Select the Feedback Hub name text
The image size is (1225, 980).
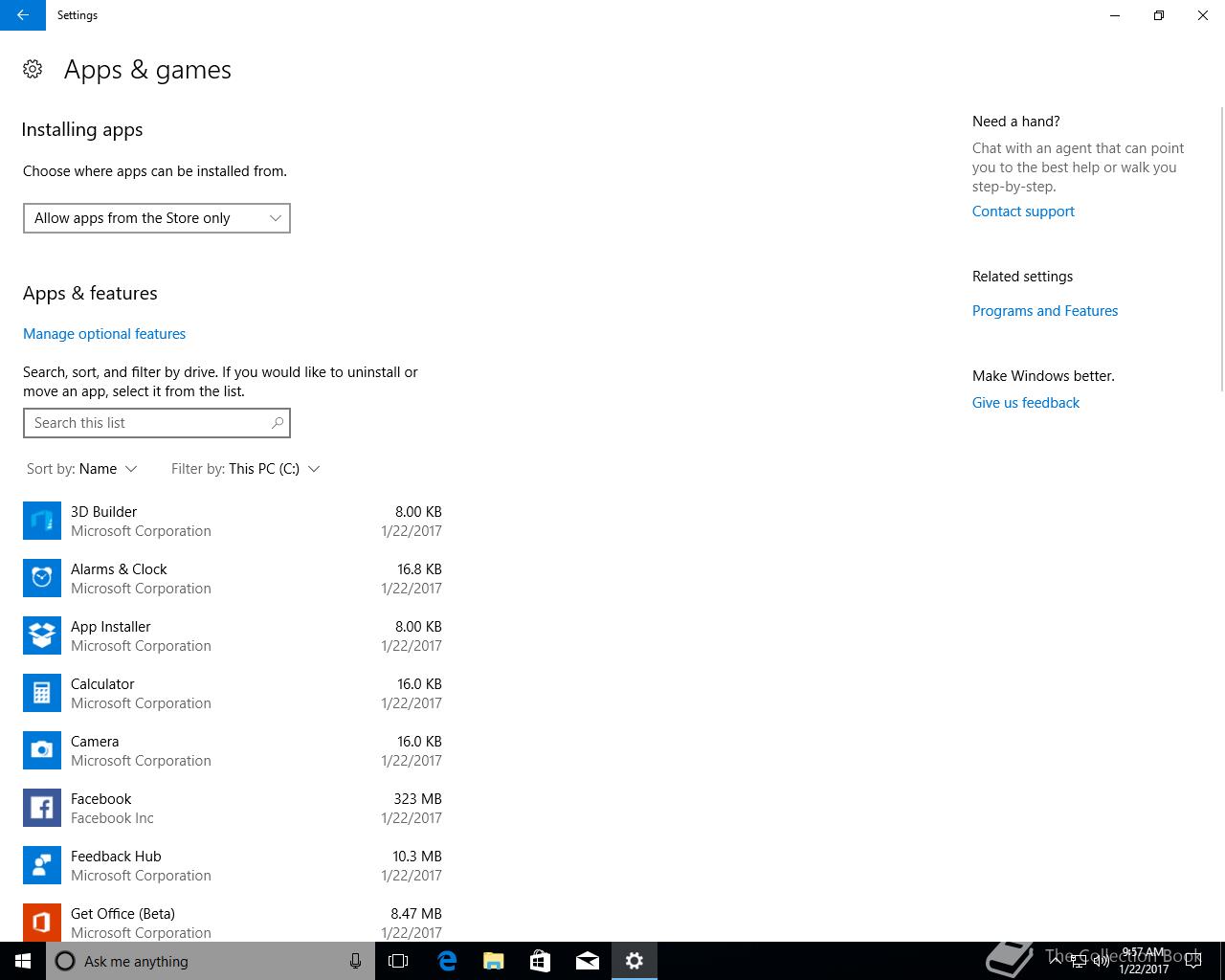[x=116, y=857]
